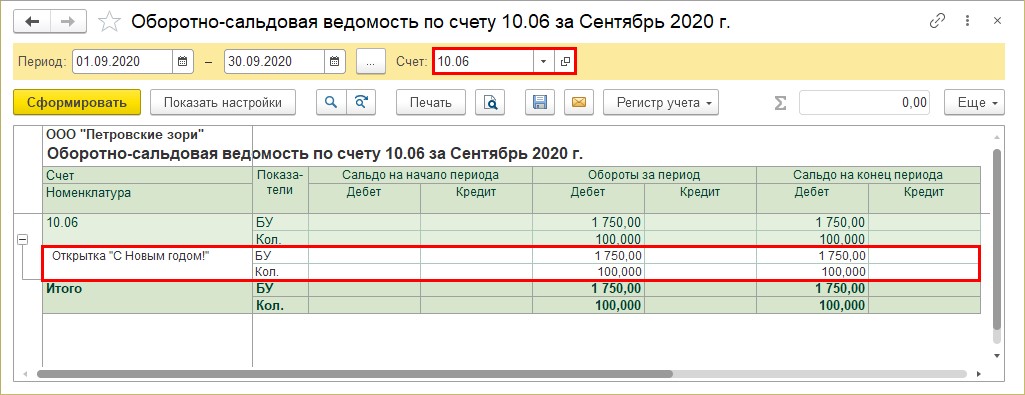Click the scroll down arrow of vertical scrollbar
1025x395 pixels.
coord(997,356)
